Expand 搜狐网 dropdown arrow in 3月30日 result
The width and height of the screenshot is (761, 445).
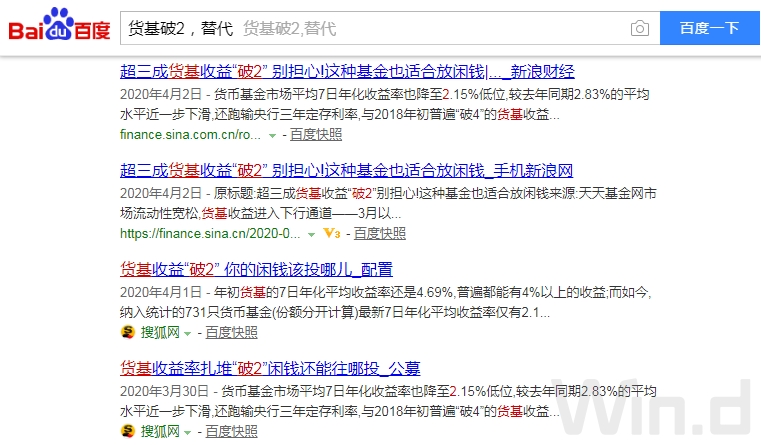point(187,432)
